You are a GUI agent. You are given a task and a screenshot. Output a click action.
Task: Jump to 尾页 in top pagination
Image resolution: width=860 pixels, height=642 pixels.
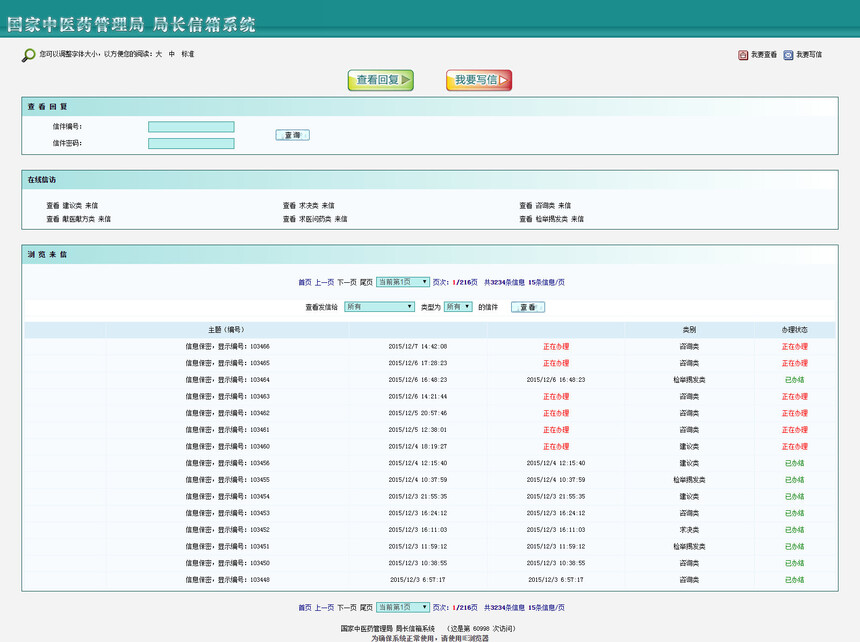click(366, 282)
